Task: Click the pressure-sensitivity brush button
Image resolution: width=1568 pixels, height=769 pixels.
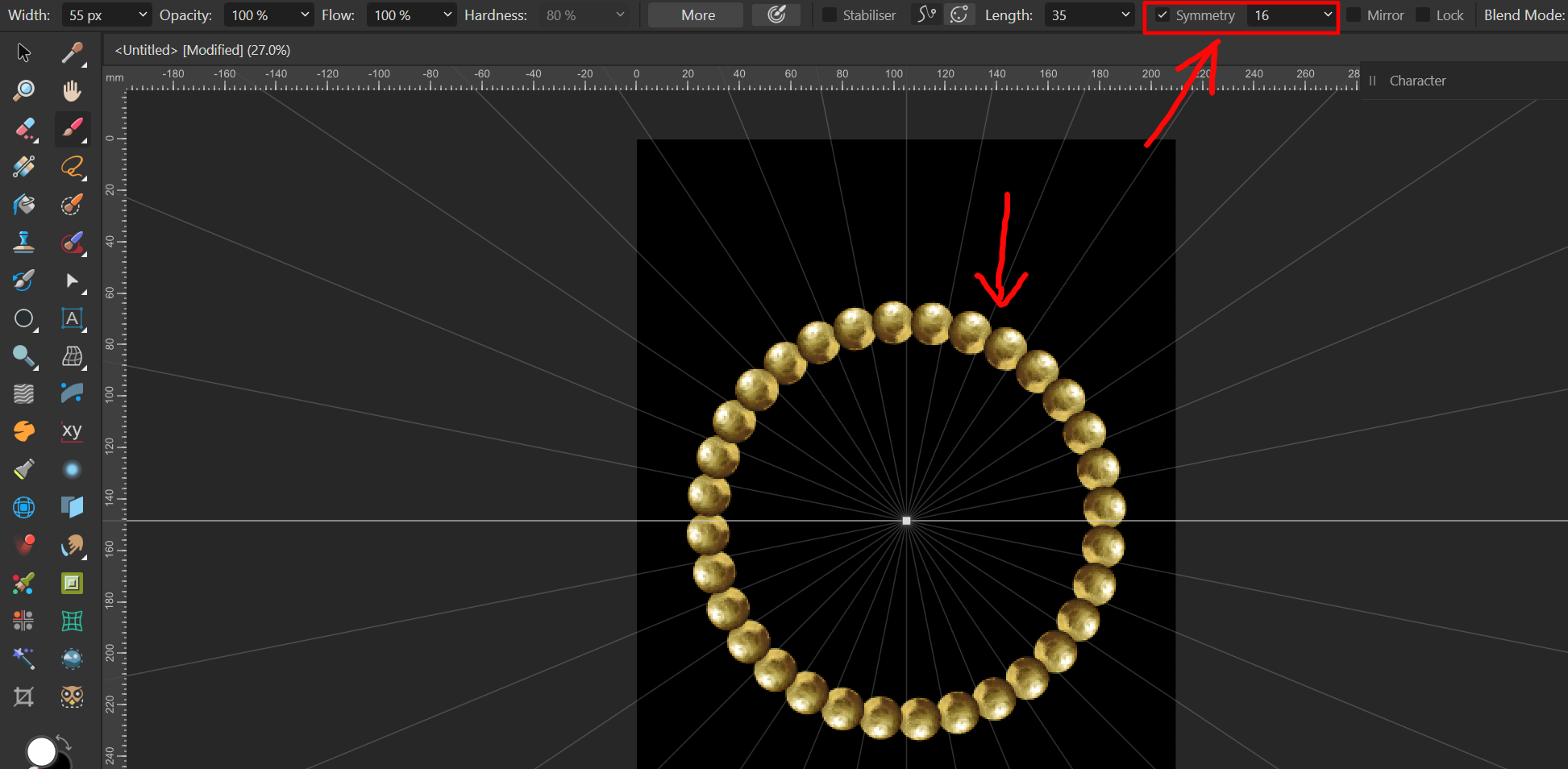Action: tap(776, 15)
